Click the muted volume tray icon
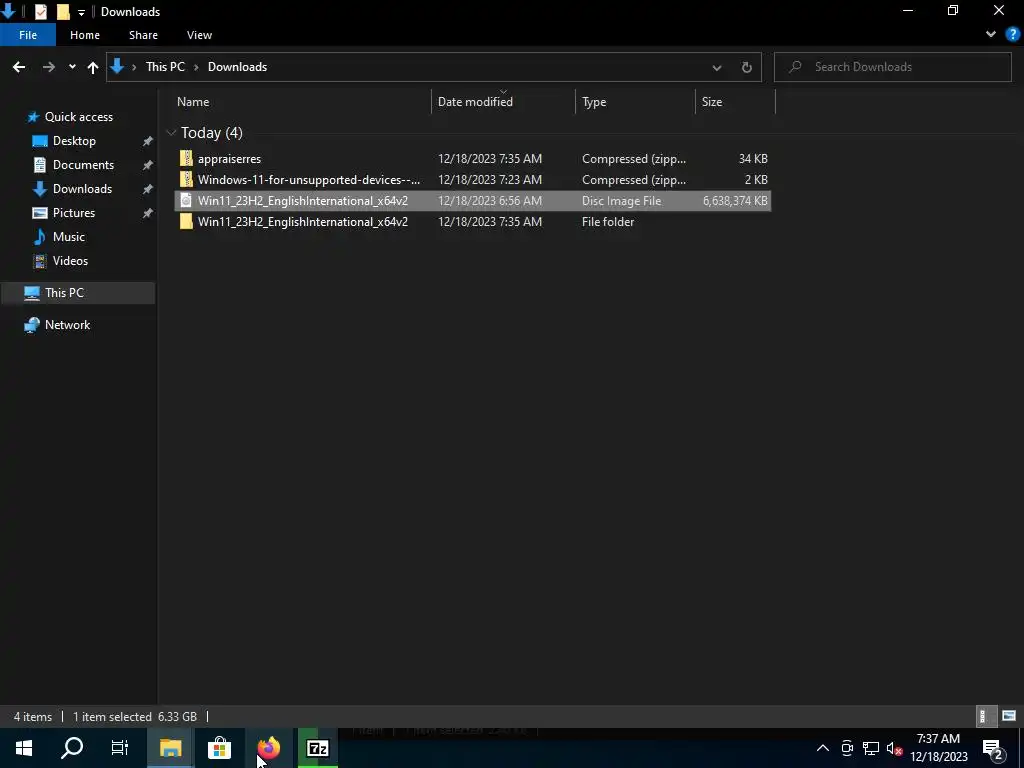1024x768 pixels. click(x=894, y=748)
